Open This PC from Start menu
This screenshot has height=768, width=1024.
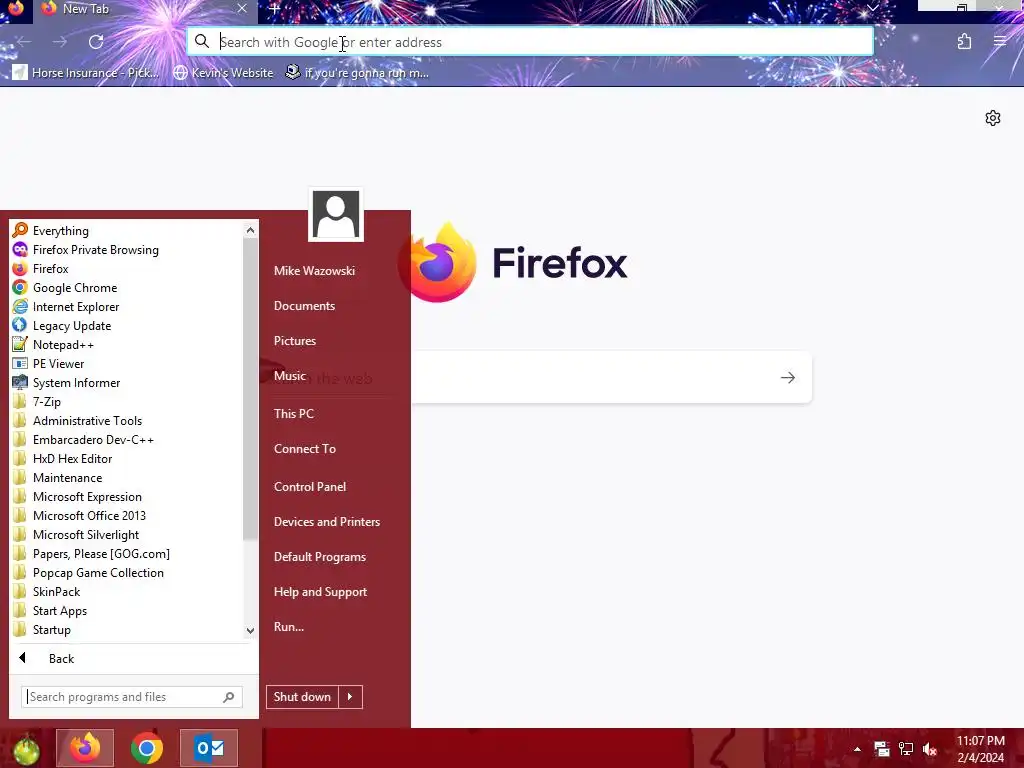[293, 413]
